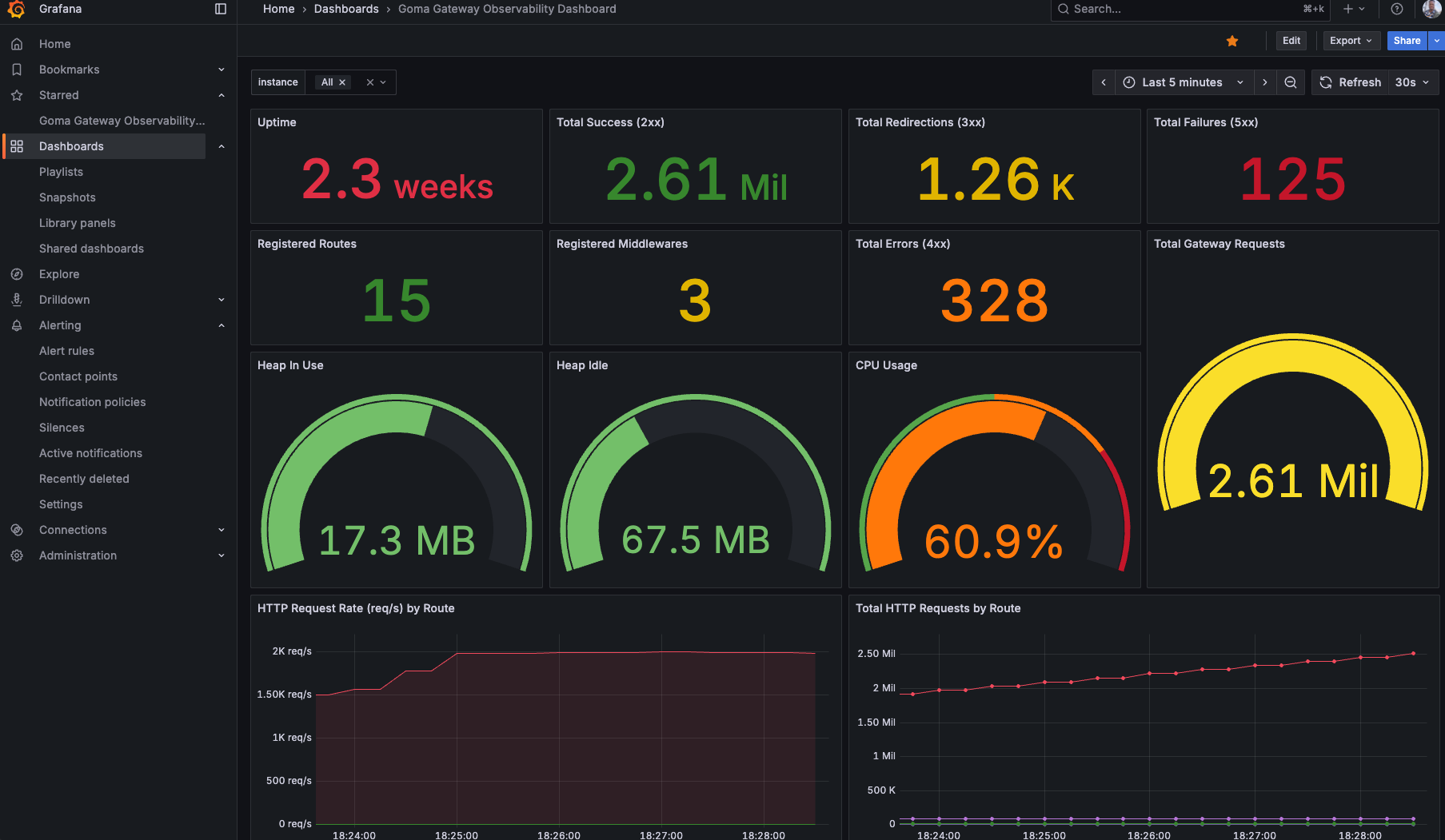Image resolution: width=1445 pixels, height=840 pixels.
Task: Click the HTTP Request Rate panel title
Action: 356,608
